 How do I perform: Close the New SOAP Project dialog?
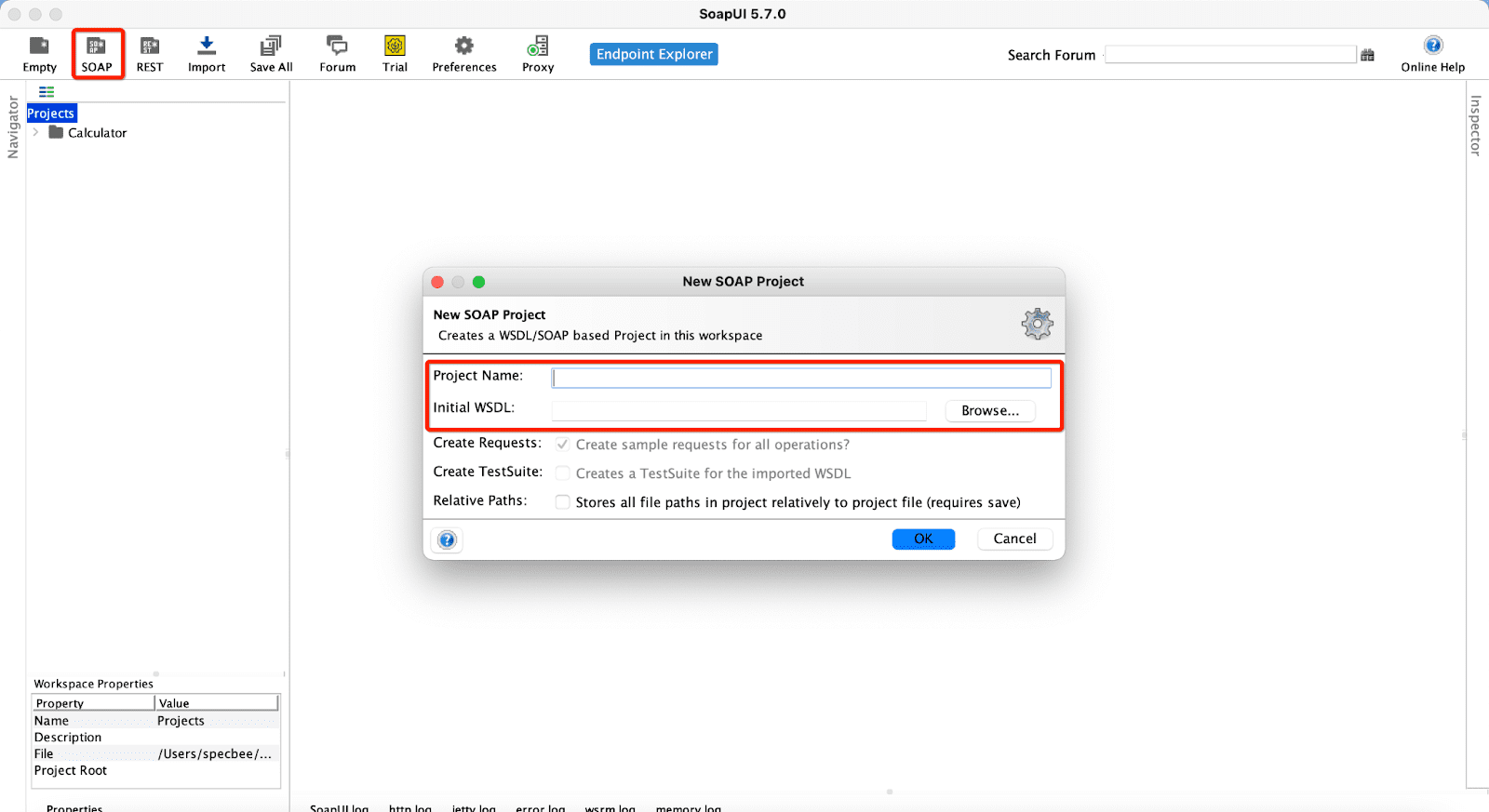pos(437,282)
